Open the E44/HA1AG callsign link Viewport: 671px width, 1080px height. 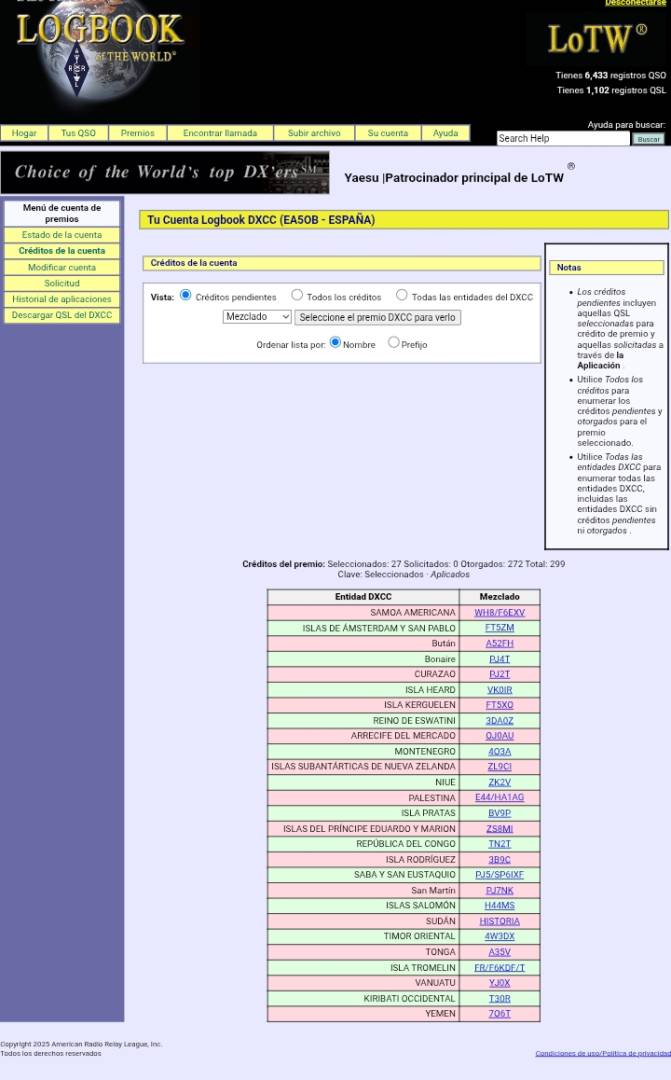tap(499, 798)
